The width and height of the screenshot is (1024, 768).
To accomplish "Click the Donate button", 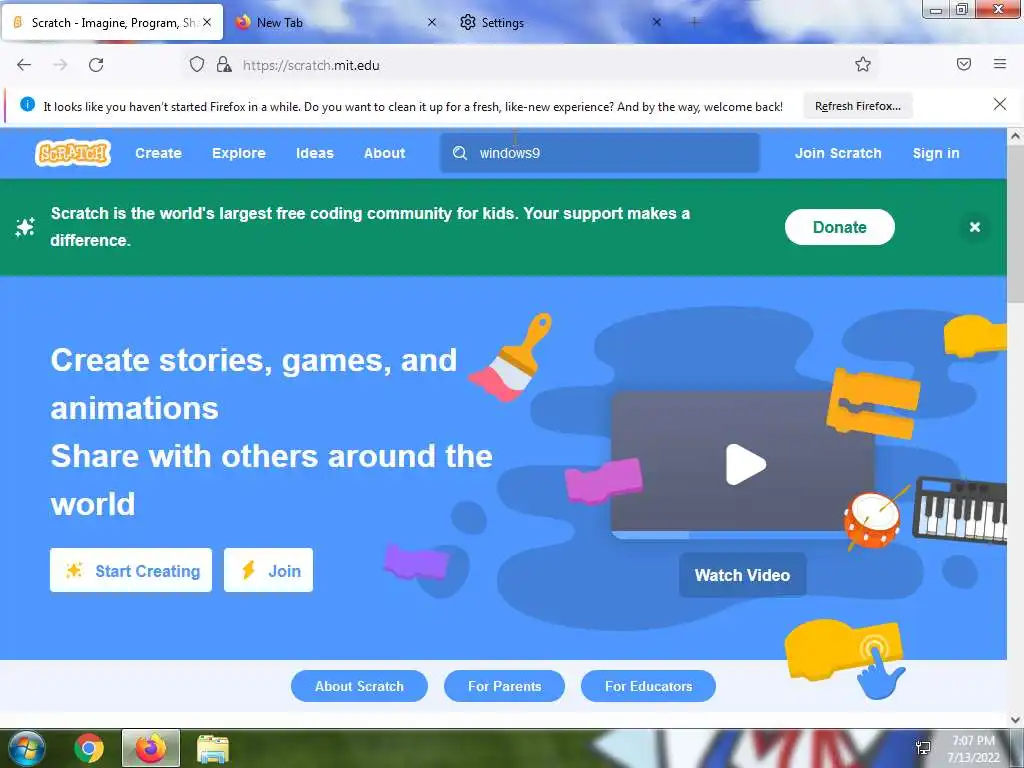I will [839, 227].
